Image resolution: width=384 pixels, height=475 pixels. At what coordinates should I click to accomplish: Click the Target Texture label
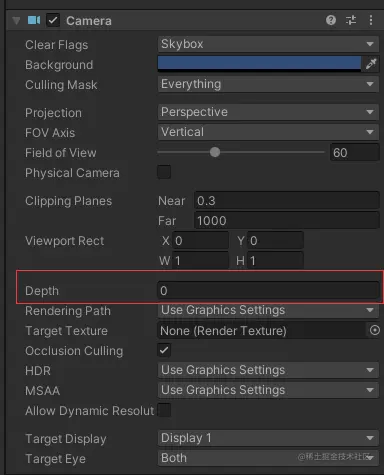pyautogui.click(x=66, y=331)
